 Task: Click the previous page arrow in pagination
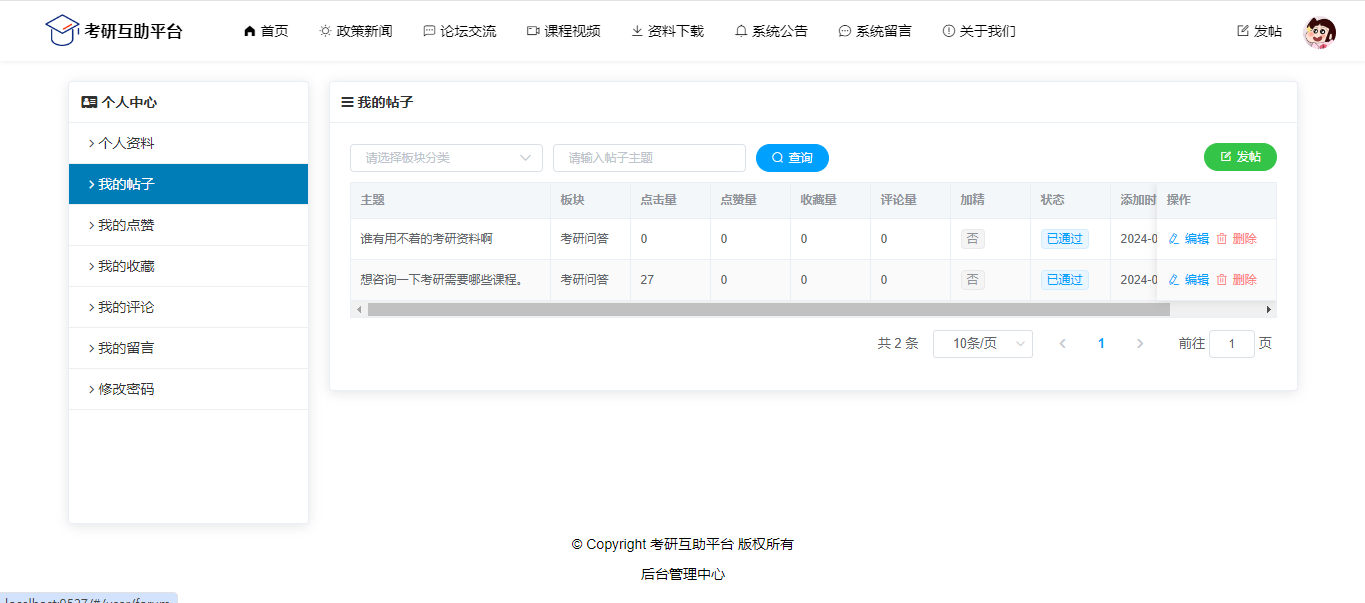1062,344
